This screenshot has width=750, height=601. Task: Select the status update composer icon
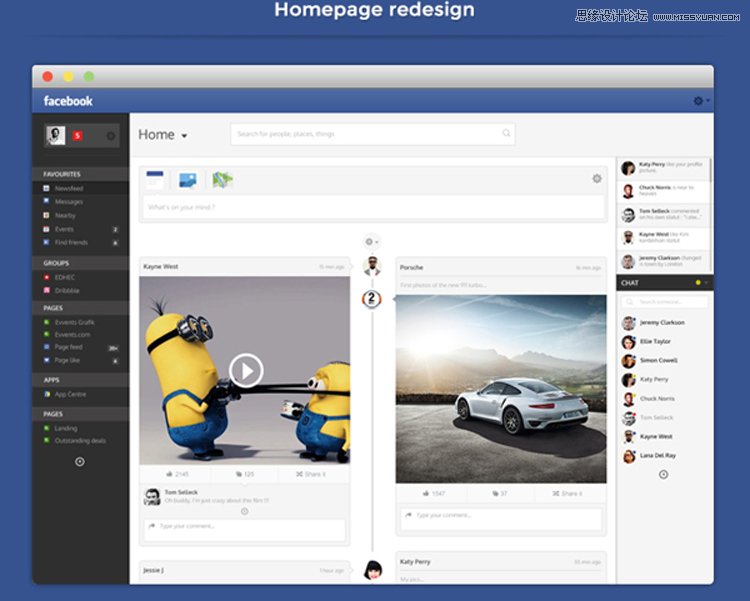155,180
